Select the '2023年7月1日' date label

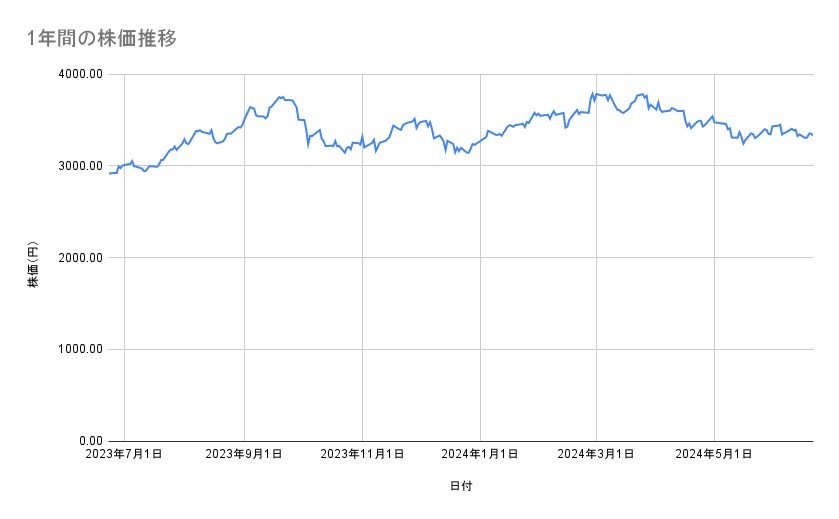(x=125, y=454)
